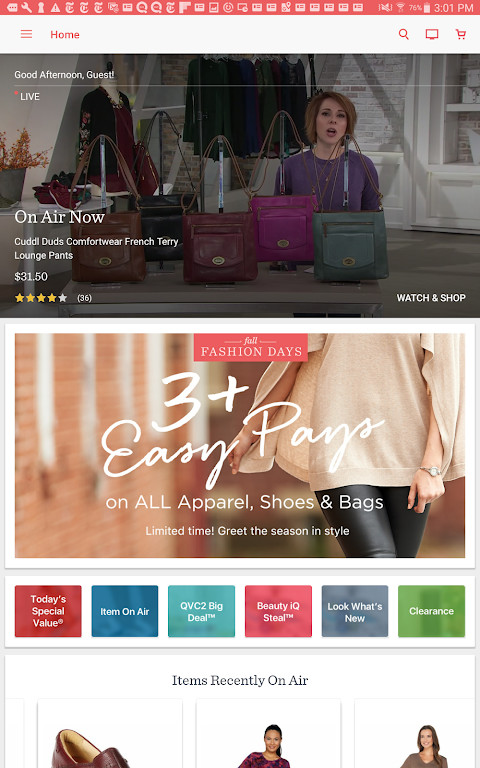The height and width of the screenshot is (768, 480).
Task: Tap the wrench icon in status bar
Action: point(26,7)
